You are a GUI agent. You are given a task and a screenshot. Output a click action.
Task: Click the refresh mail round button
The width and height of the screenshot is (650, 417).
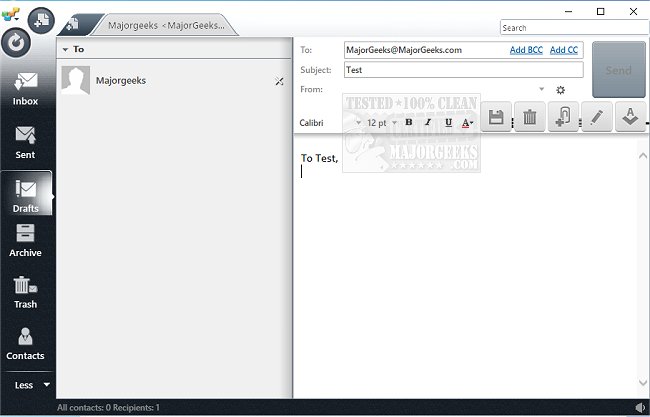(x=16, y=43)
